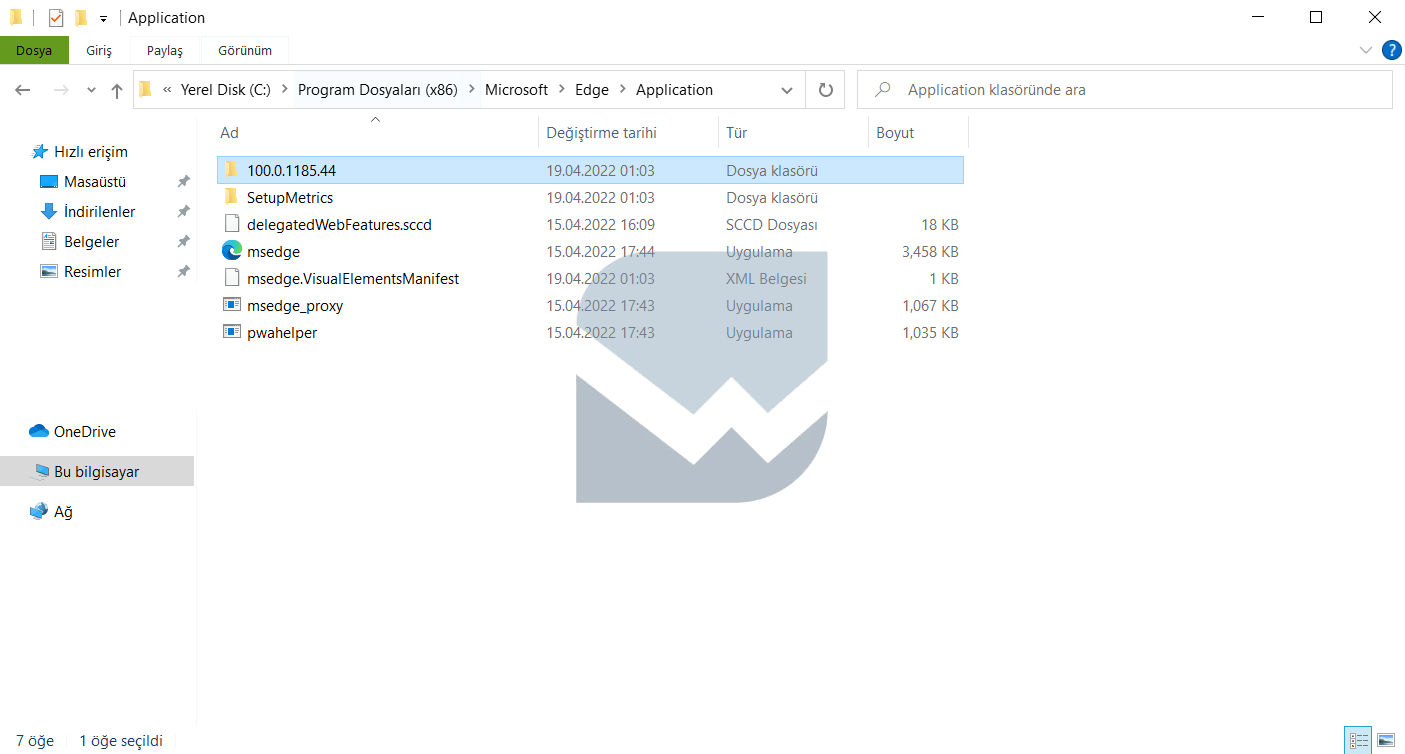Switch to Details view layout

tap(1359, 741)
